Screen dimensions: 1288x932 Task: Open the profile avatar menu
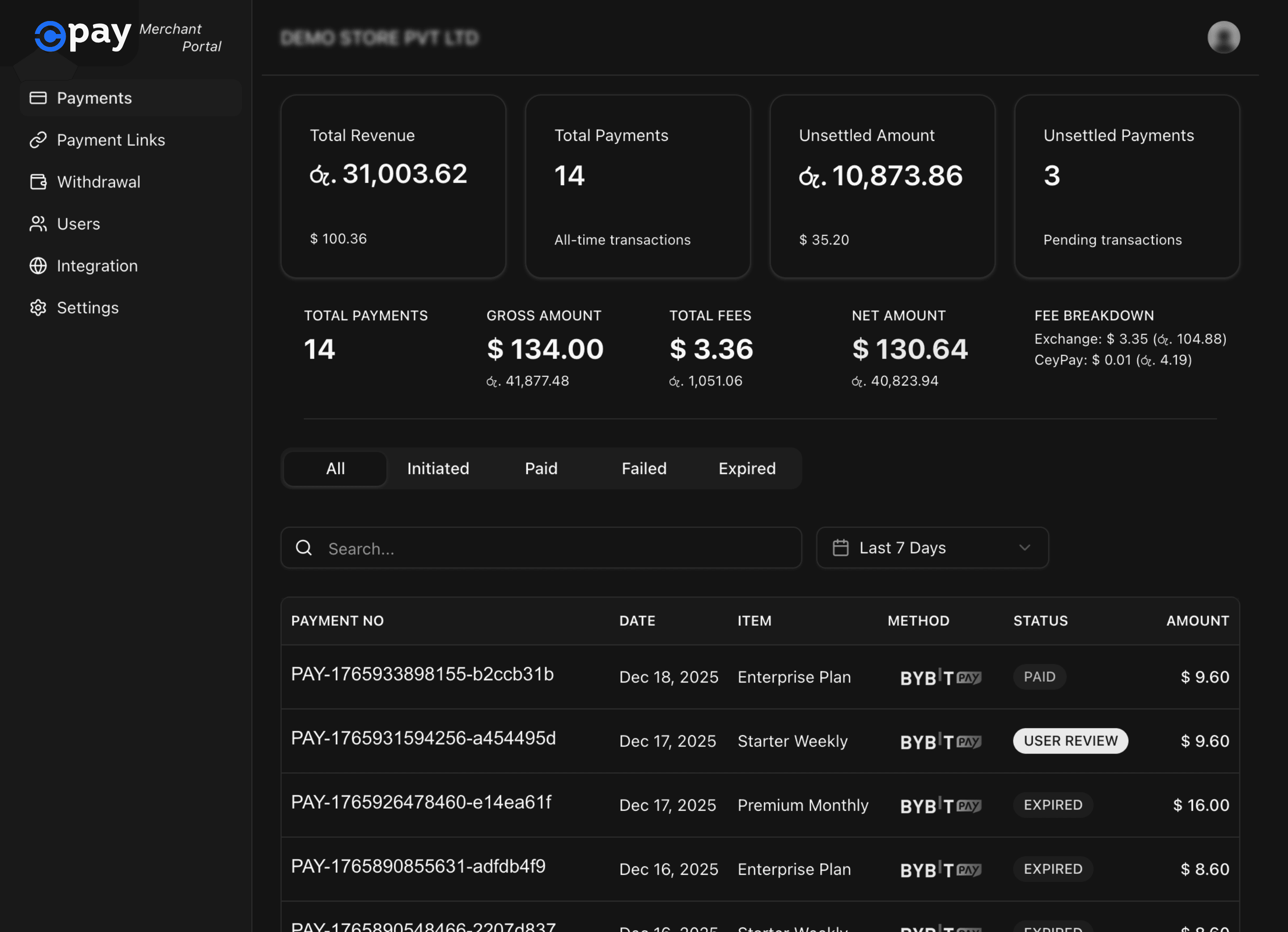tap(1224, 37)
